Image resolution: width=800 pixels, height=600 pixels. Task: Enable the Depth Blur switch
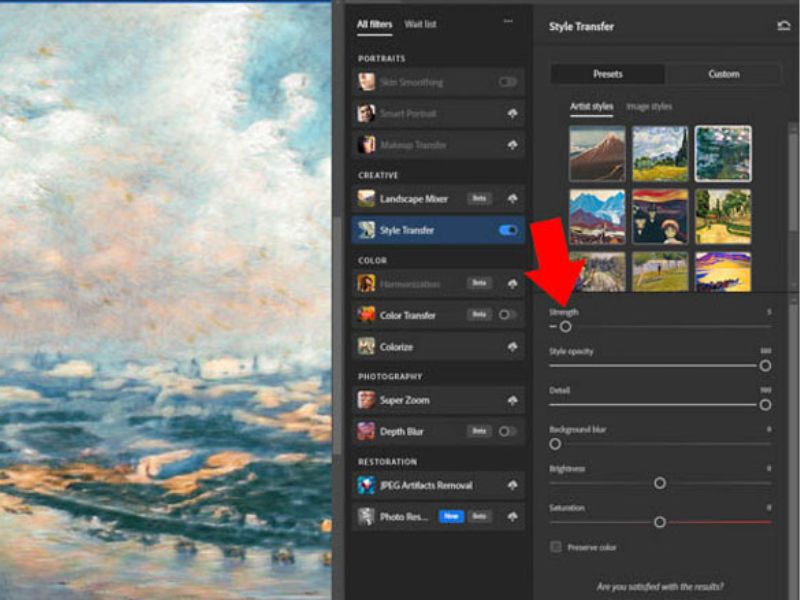[507, 432]
